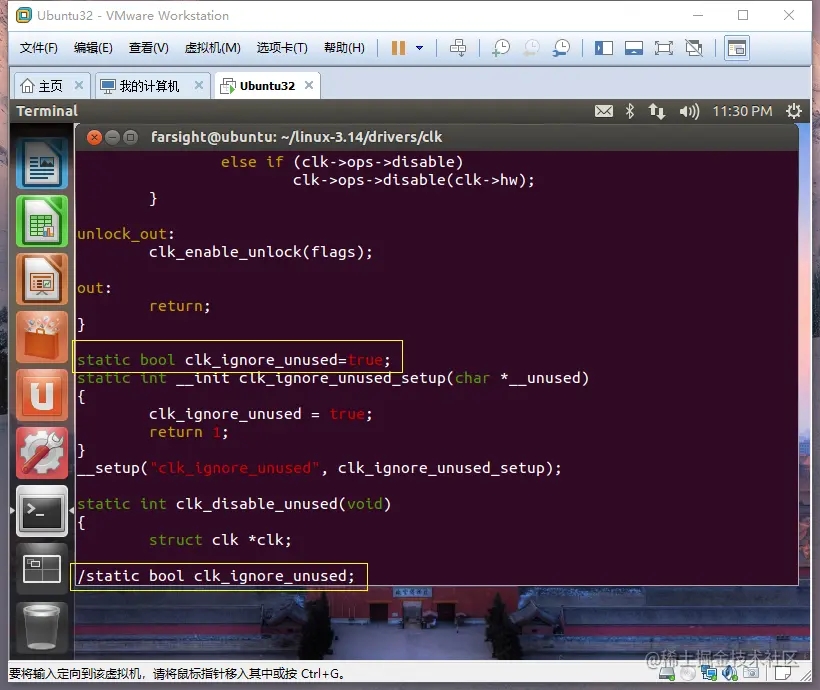Launch LibreOffice Calc from the launcher

42,221
